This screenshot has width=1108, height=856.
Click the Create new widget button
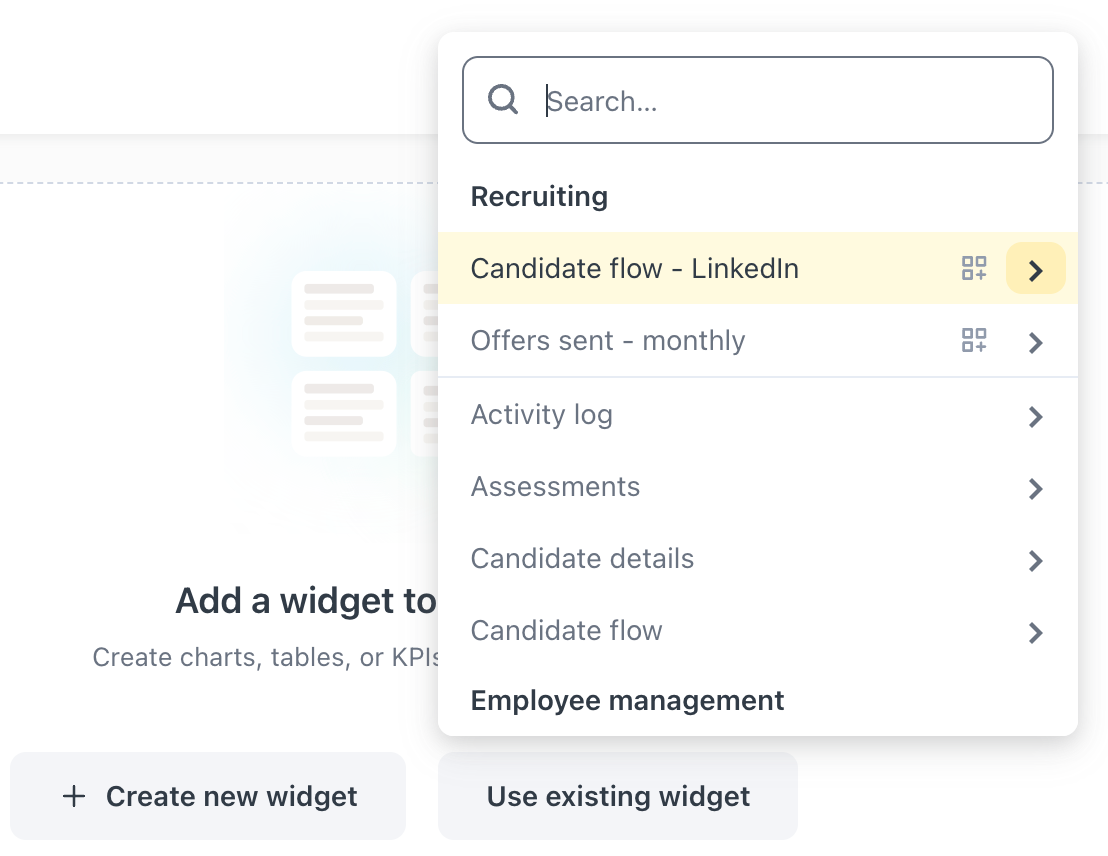coord(208,796)
